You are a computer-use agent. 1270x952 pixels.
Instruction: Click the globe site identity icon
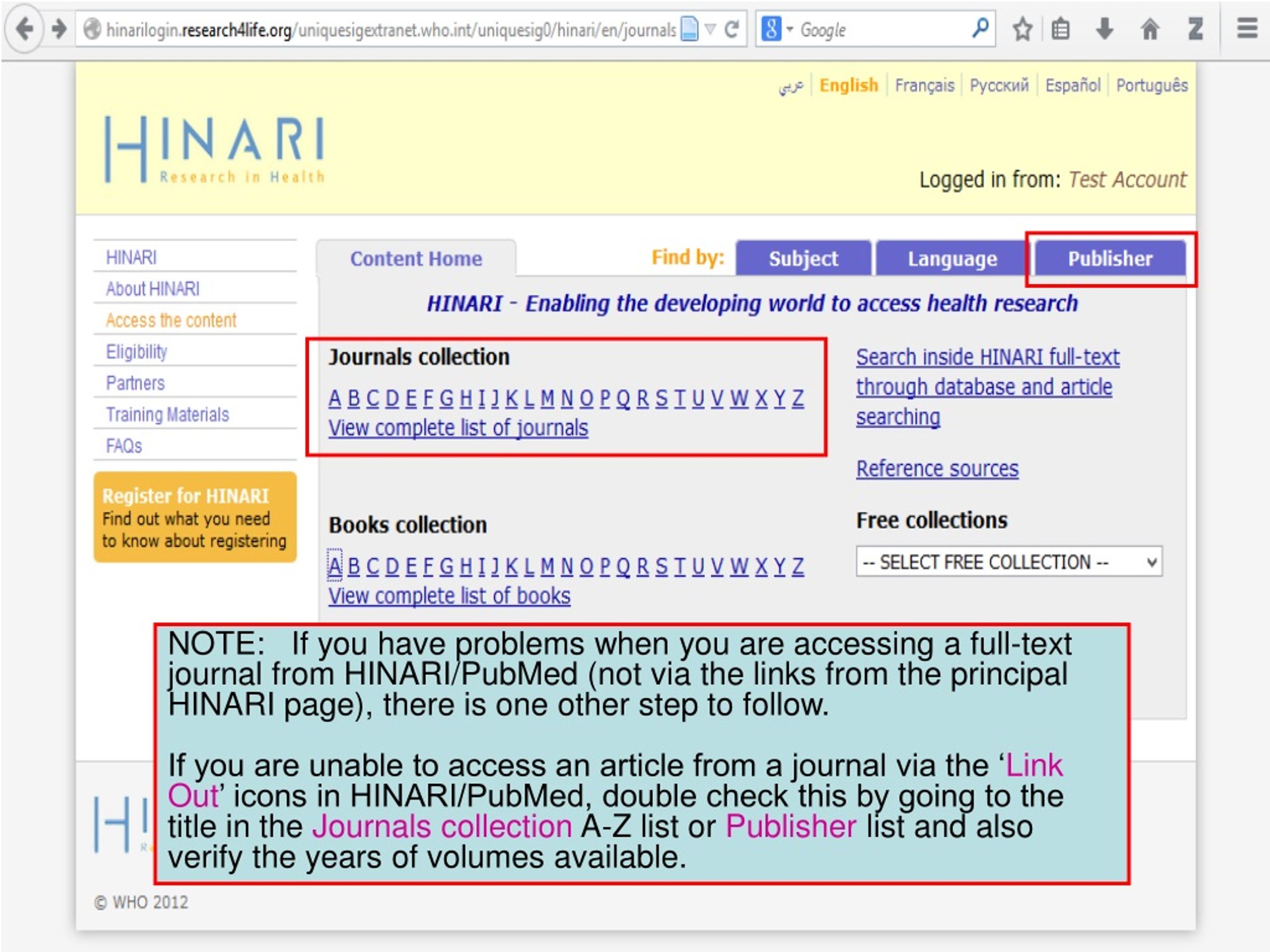pos(92,29)
